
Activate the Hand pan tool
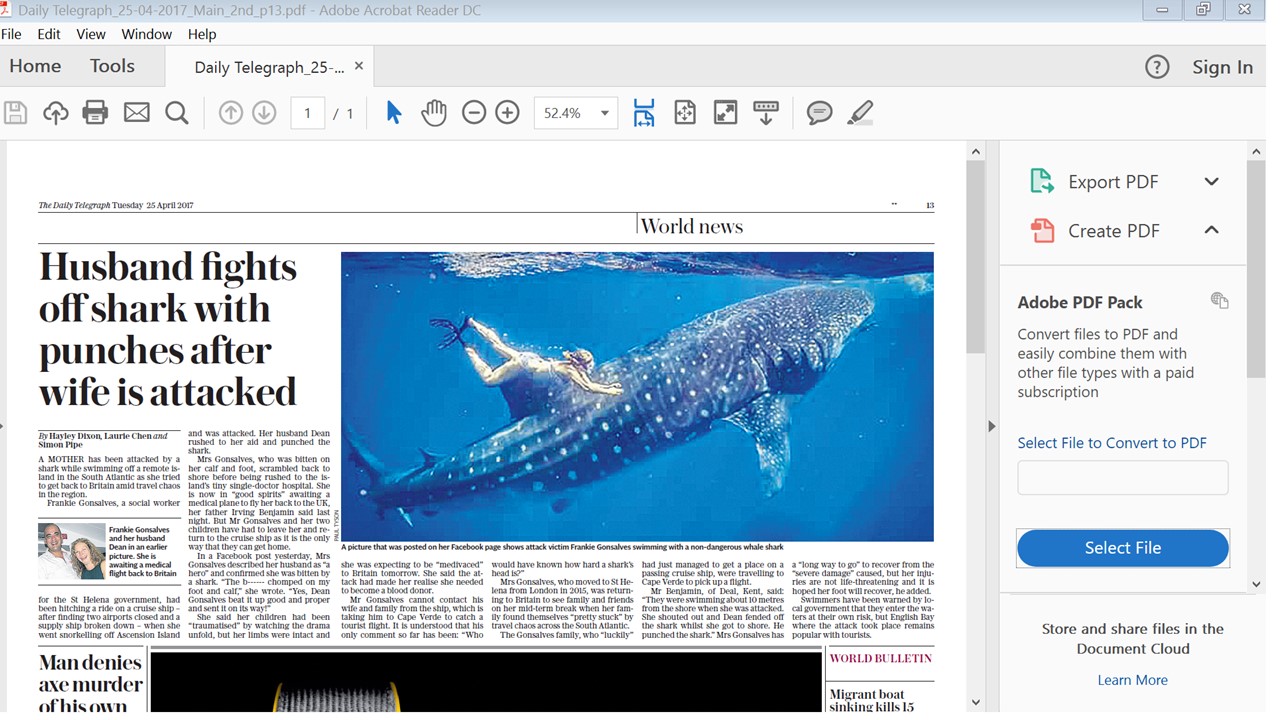coord(433,113)
